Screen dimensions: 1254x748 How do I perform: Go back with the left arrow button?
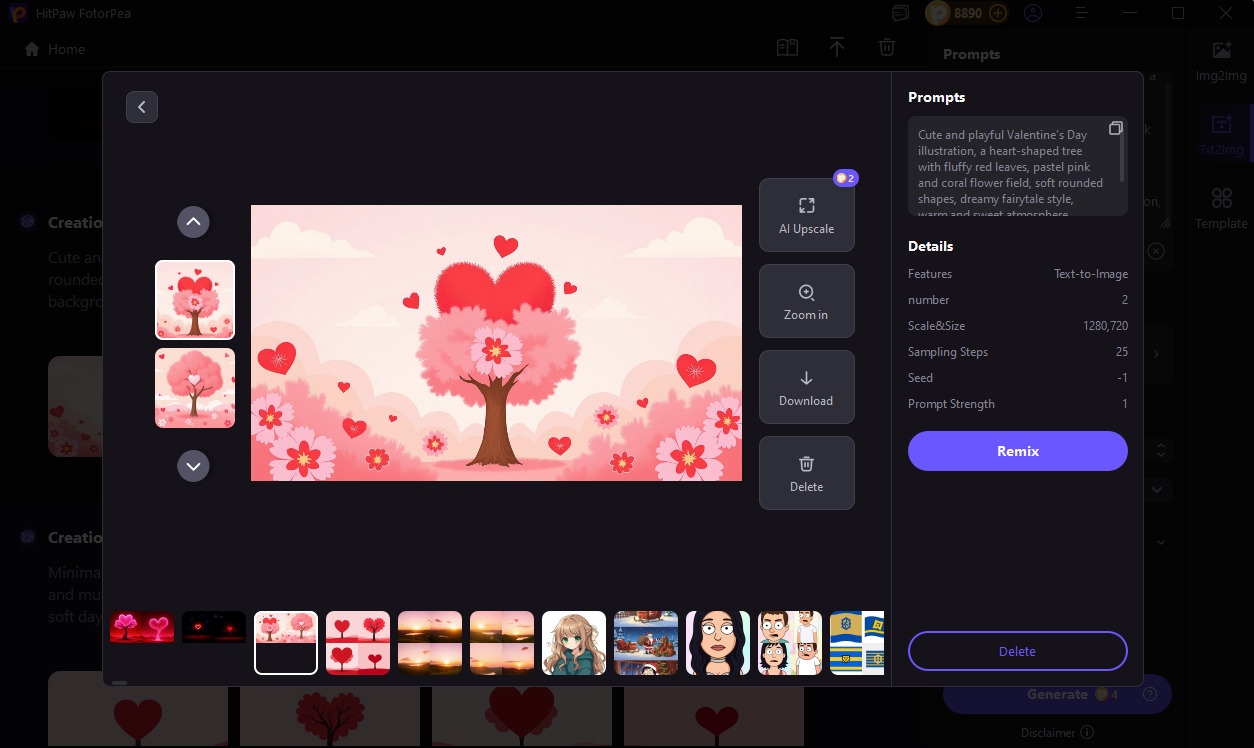tap(141, 106)
